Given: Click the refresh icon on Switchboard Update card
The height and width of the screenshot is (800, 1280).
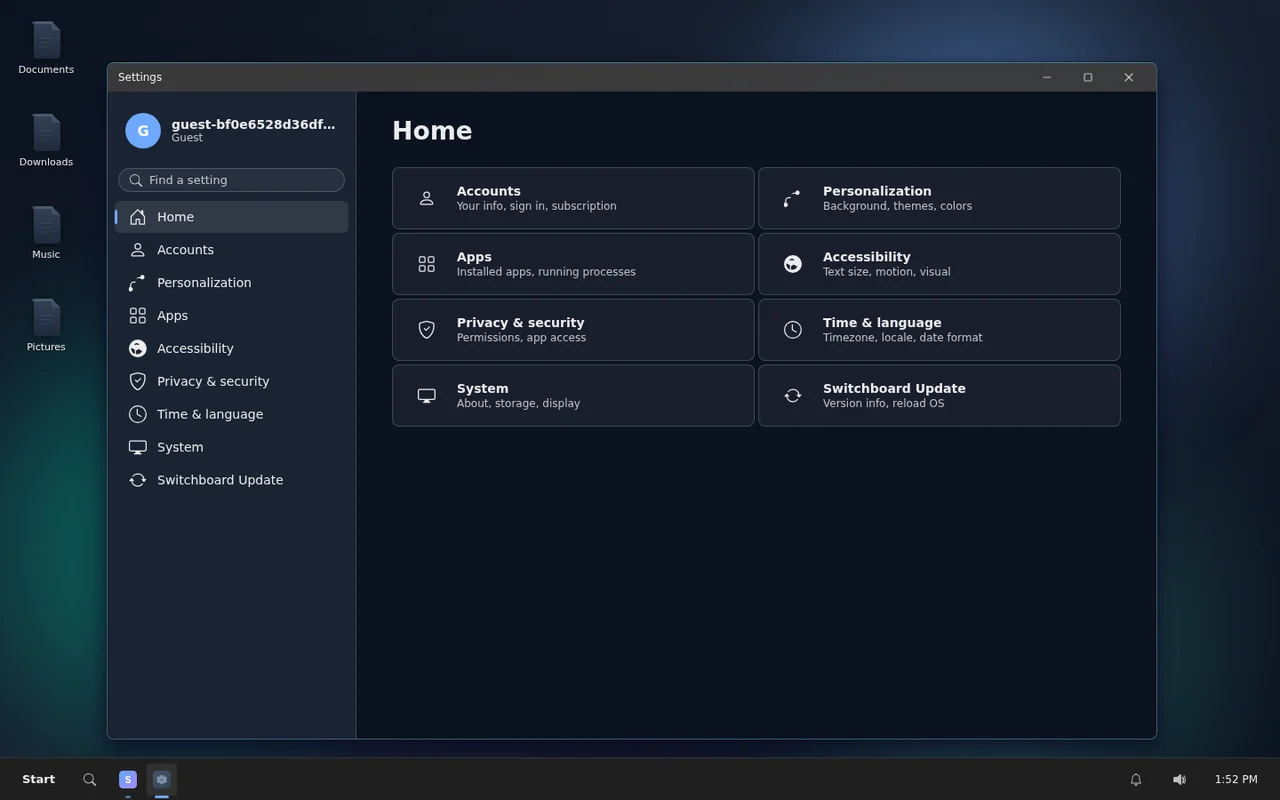Looking at the screenshot, I should pyautogui.click(x=793, y=396).
